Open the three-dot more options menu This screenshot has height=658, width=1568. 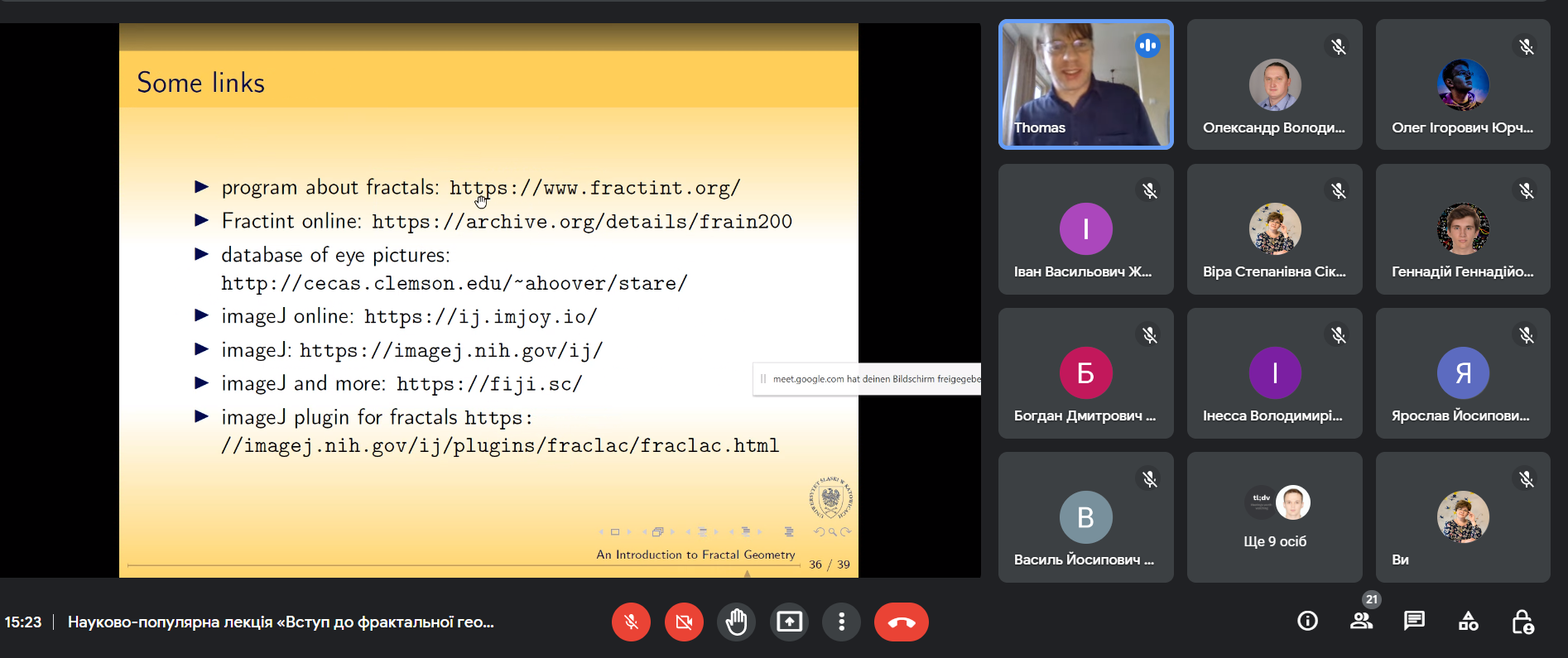pos(842,622)
